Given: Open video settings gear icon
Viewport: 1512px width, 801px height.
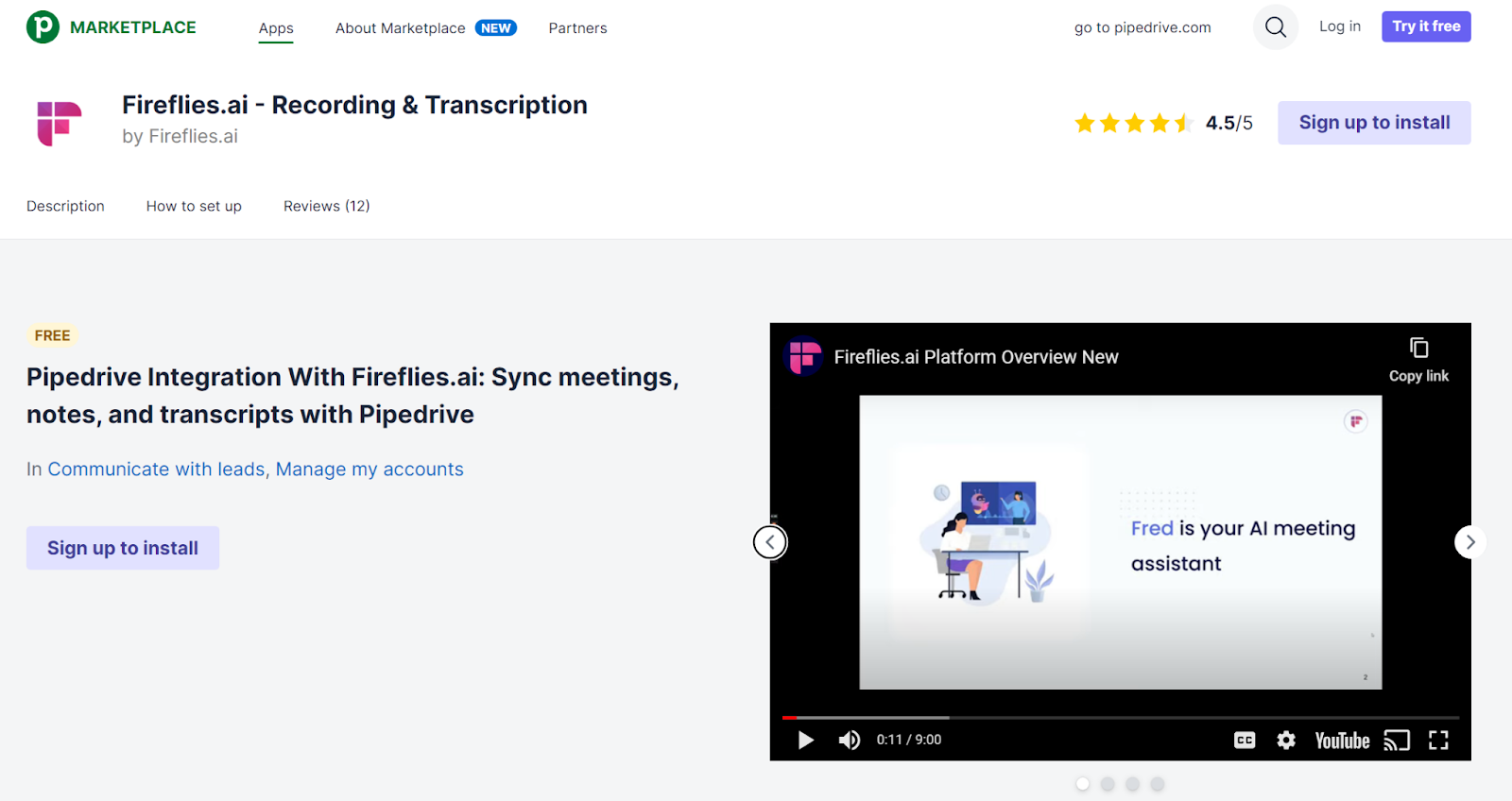Looking at the screenshot, I should coord(1286,740).
